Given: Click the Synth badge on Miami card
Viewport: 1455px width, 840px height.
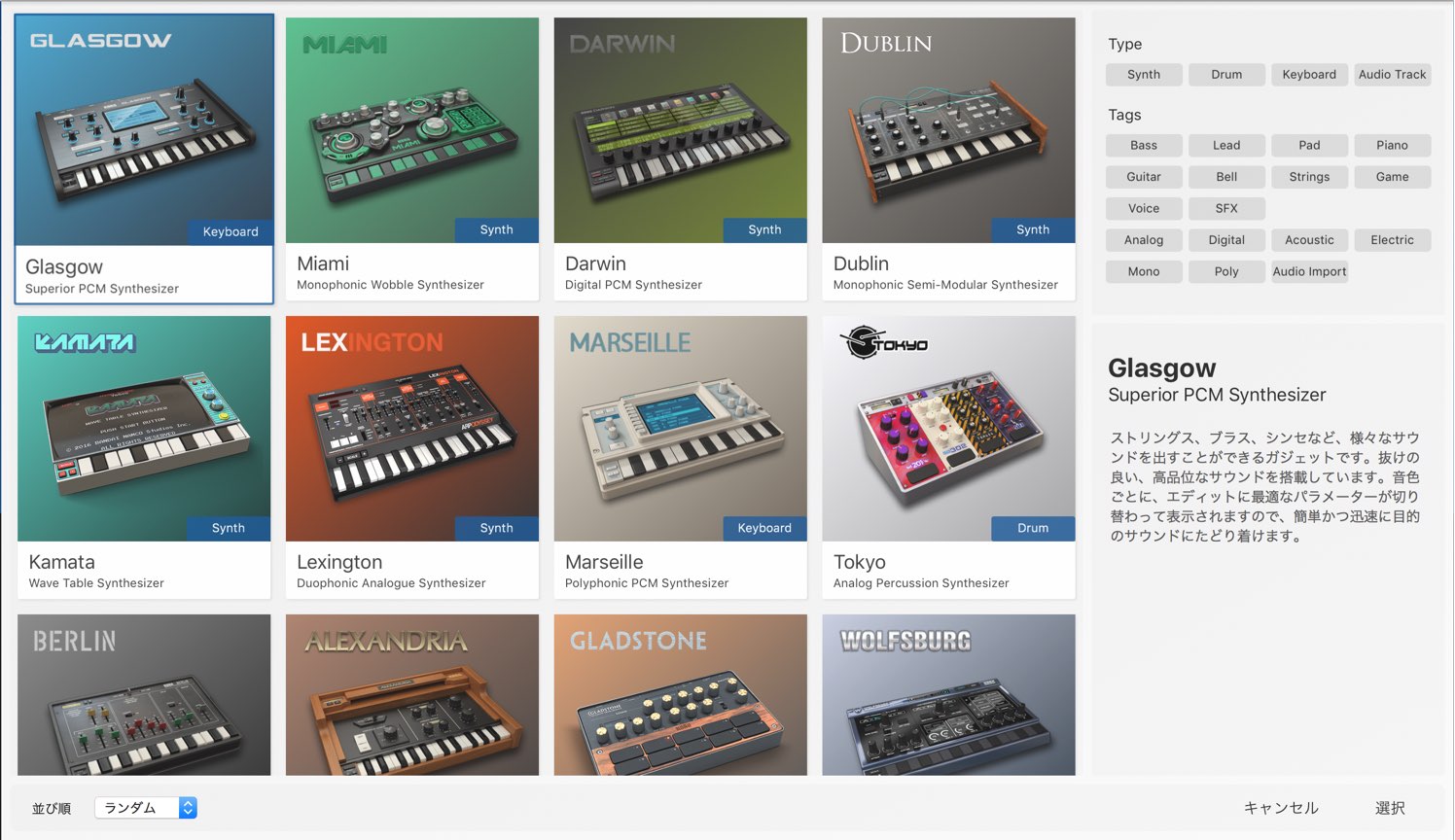Looking at the screenshot, I should (x=496, y=229).
